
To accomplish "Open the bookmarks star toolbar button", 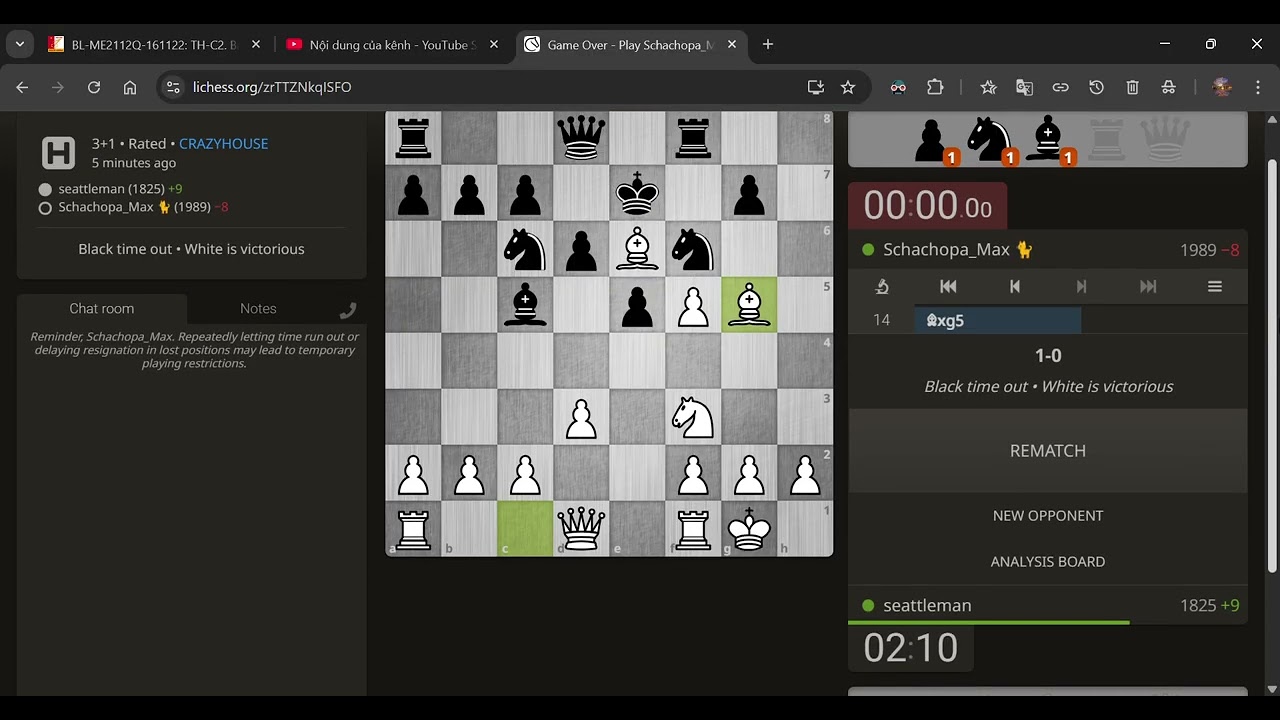I will [x=988, y=87].
